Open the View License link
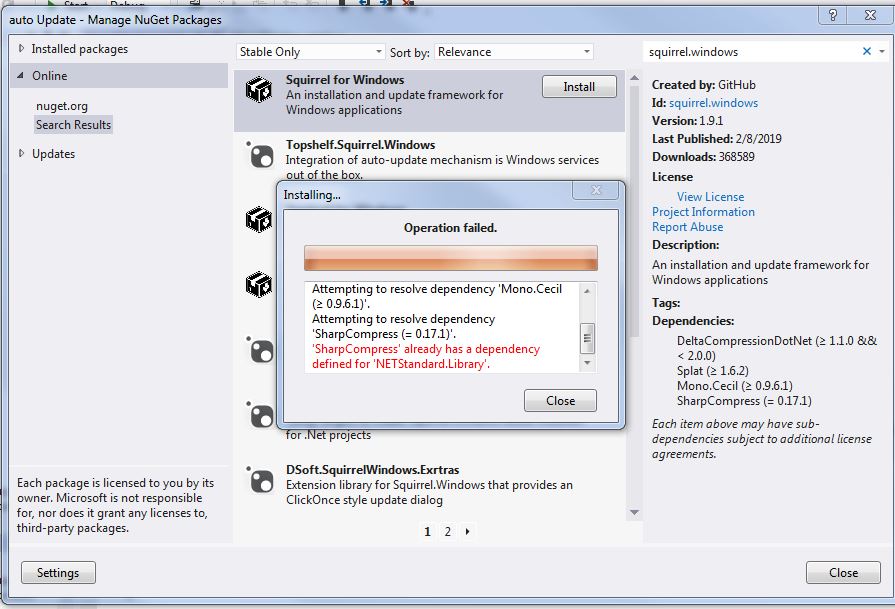Viewport: 895px width, 609px height. (x=710, y=196)
